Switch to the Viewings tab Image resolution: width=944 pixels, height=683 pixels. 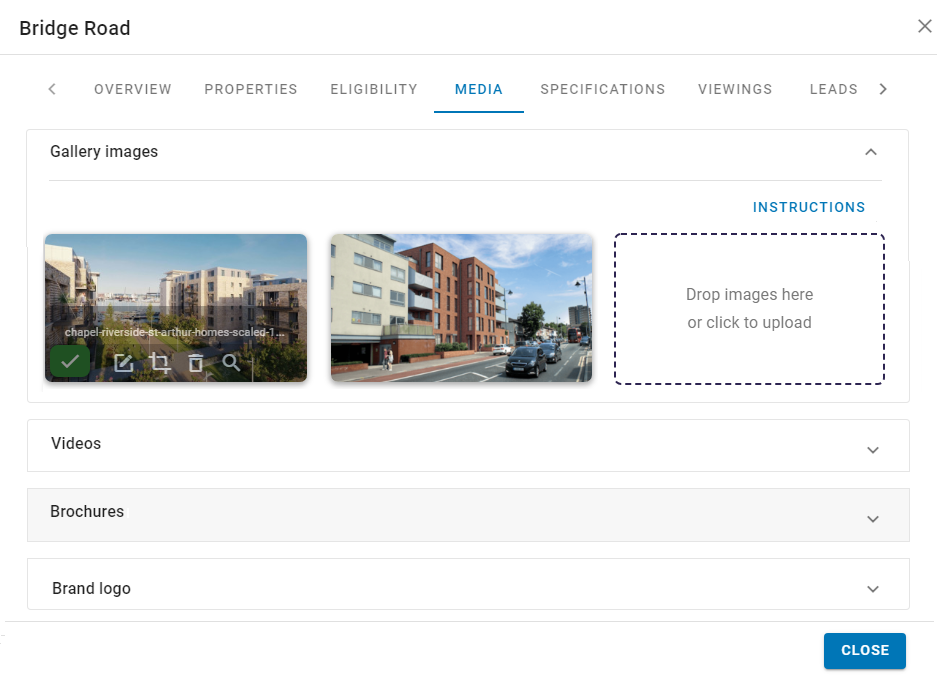click(x=735, y=89)
